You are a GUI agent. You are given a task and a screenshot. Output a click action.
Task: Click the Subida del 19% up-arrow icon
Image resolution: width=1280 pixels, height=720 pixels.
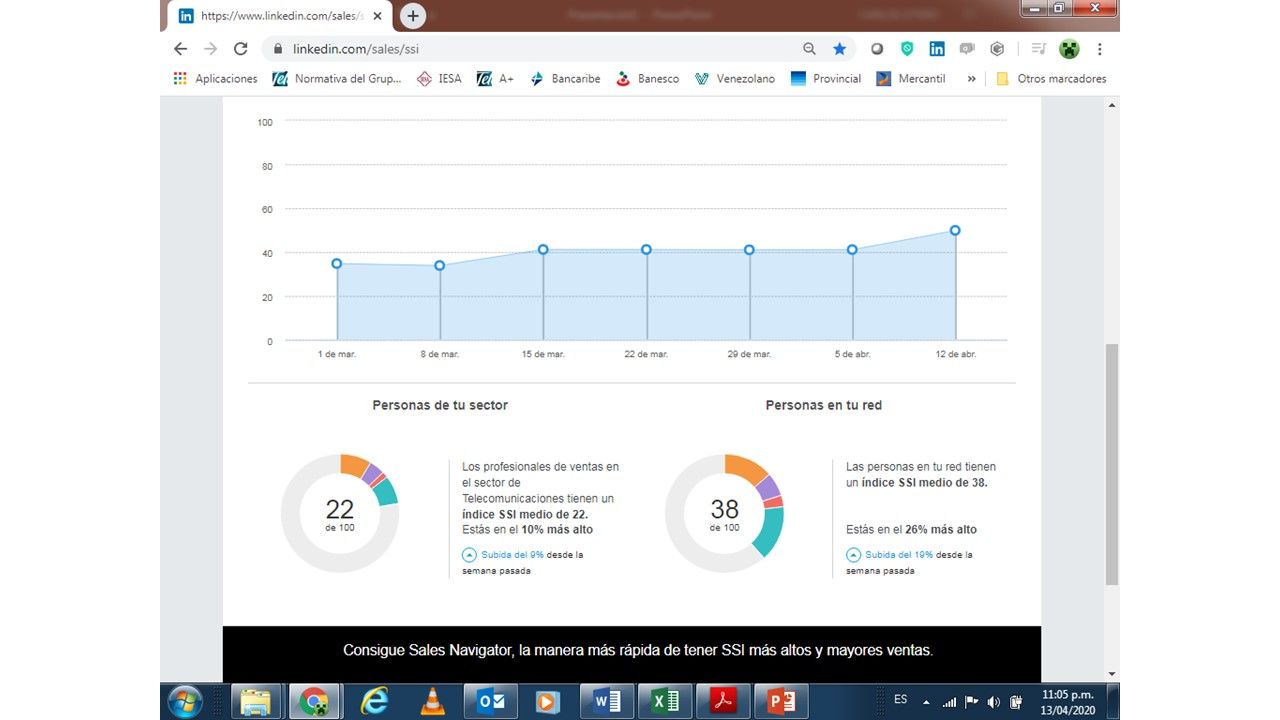click(x=853, y=555)
